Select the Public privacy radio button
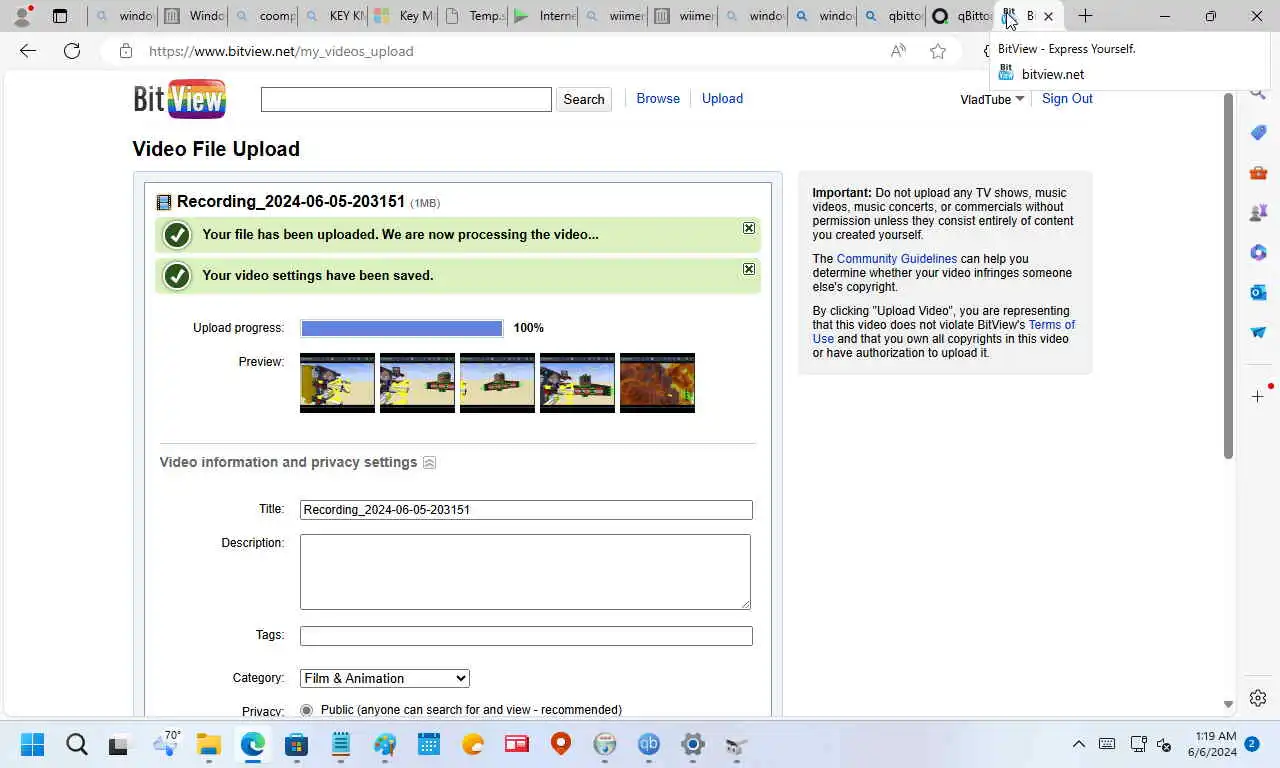 coord(306,710)
